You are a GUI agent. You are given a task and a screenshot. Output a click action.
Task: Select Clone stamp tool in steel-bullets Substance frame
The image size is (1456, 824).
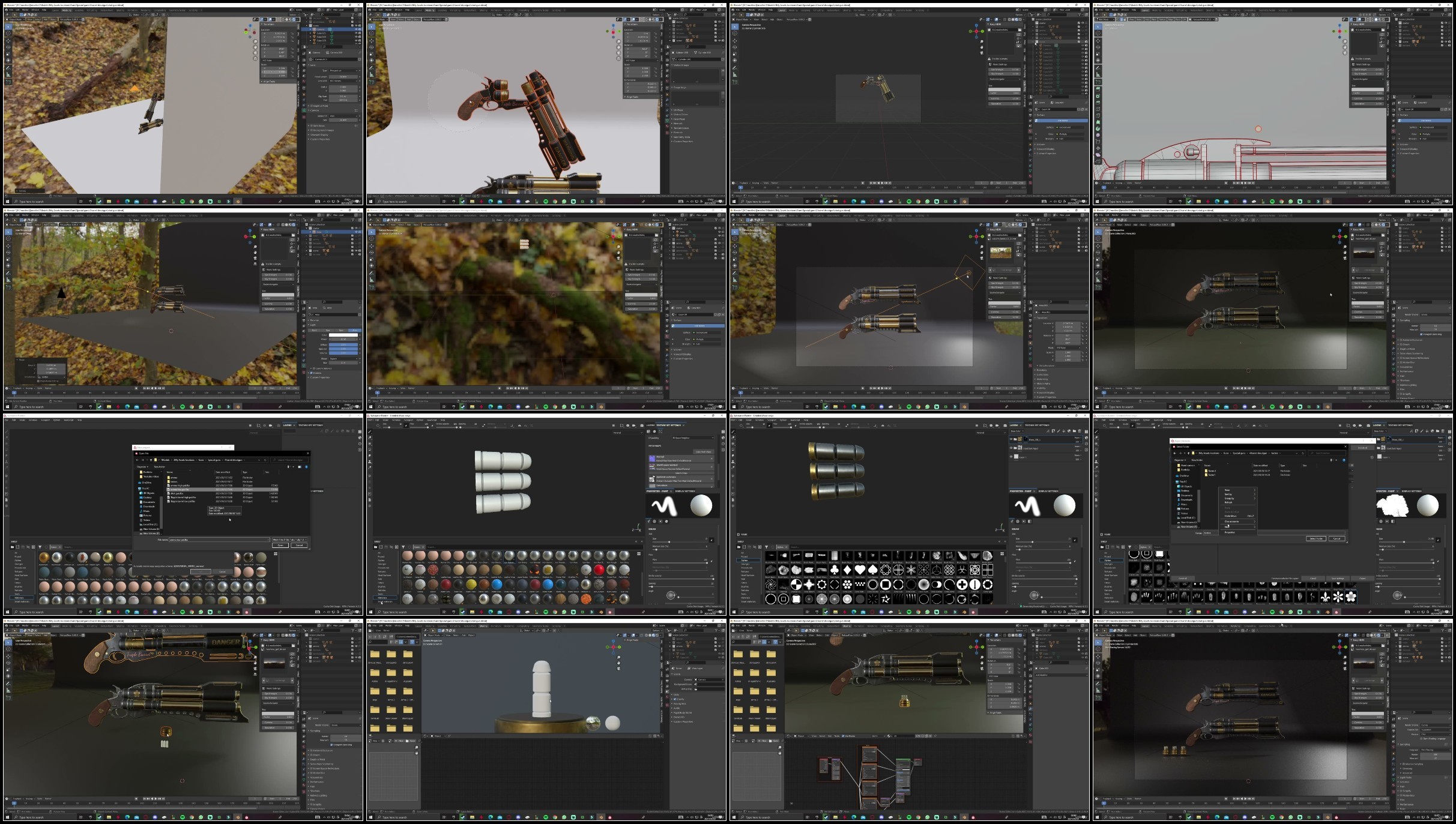pyautogui.click(x=733, y=462)
